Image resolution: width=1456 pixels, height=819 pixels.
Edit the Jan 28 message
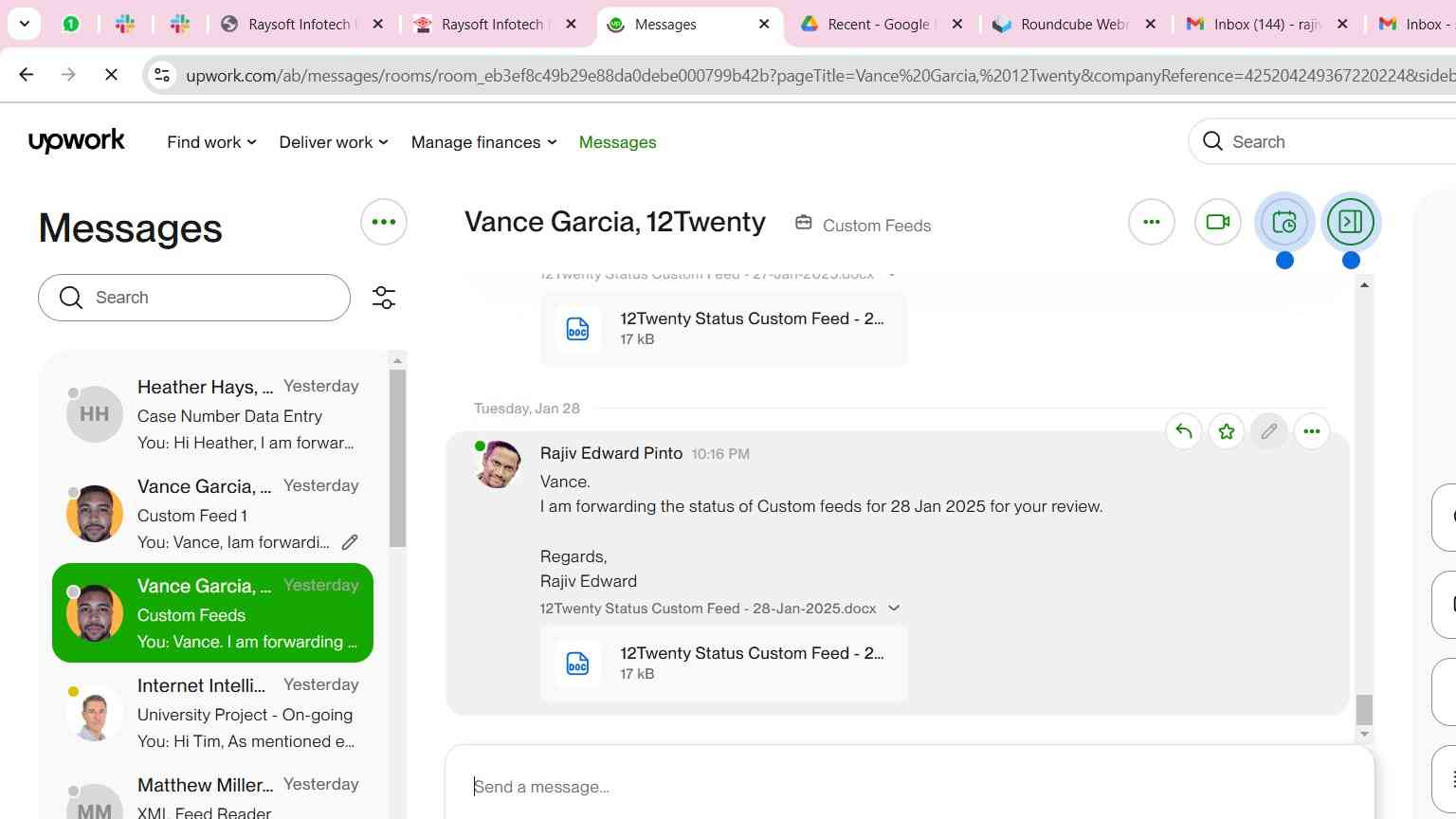point(1269,431)
